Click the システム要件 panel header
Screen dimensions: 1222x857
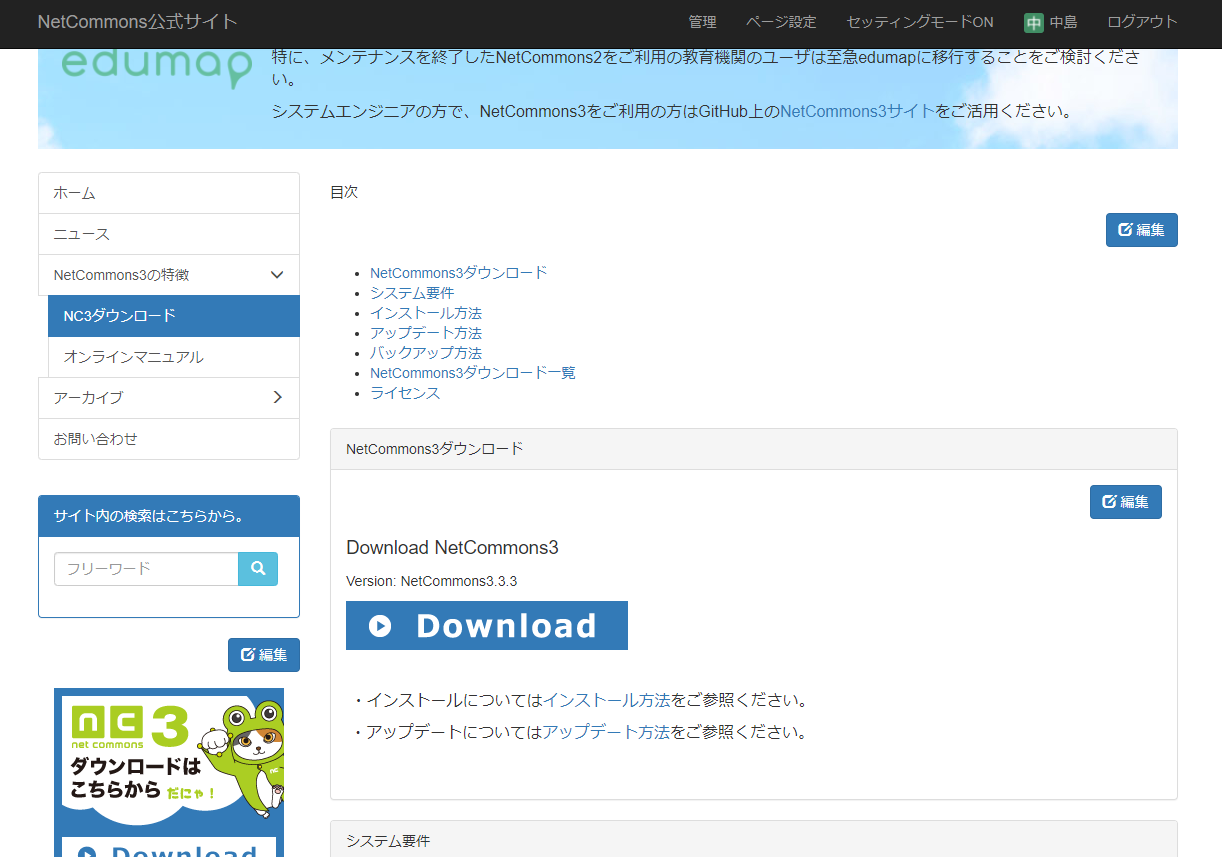coord(753,839)
